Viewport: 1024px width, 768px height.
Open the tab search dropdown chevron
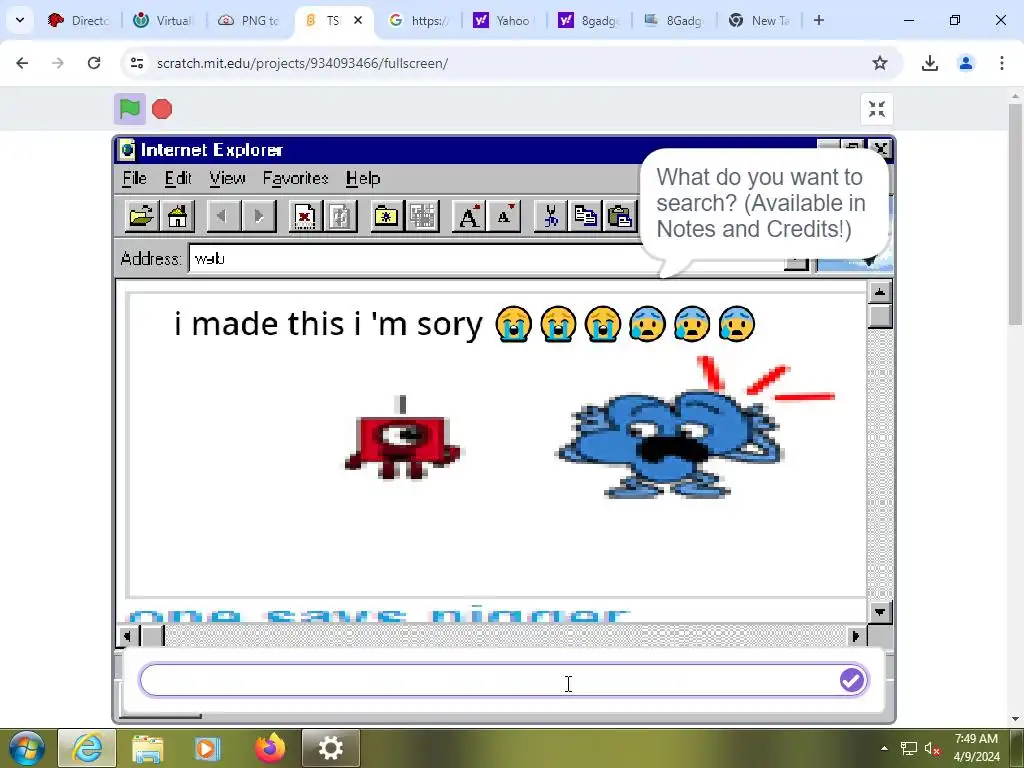[20, 20]
